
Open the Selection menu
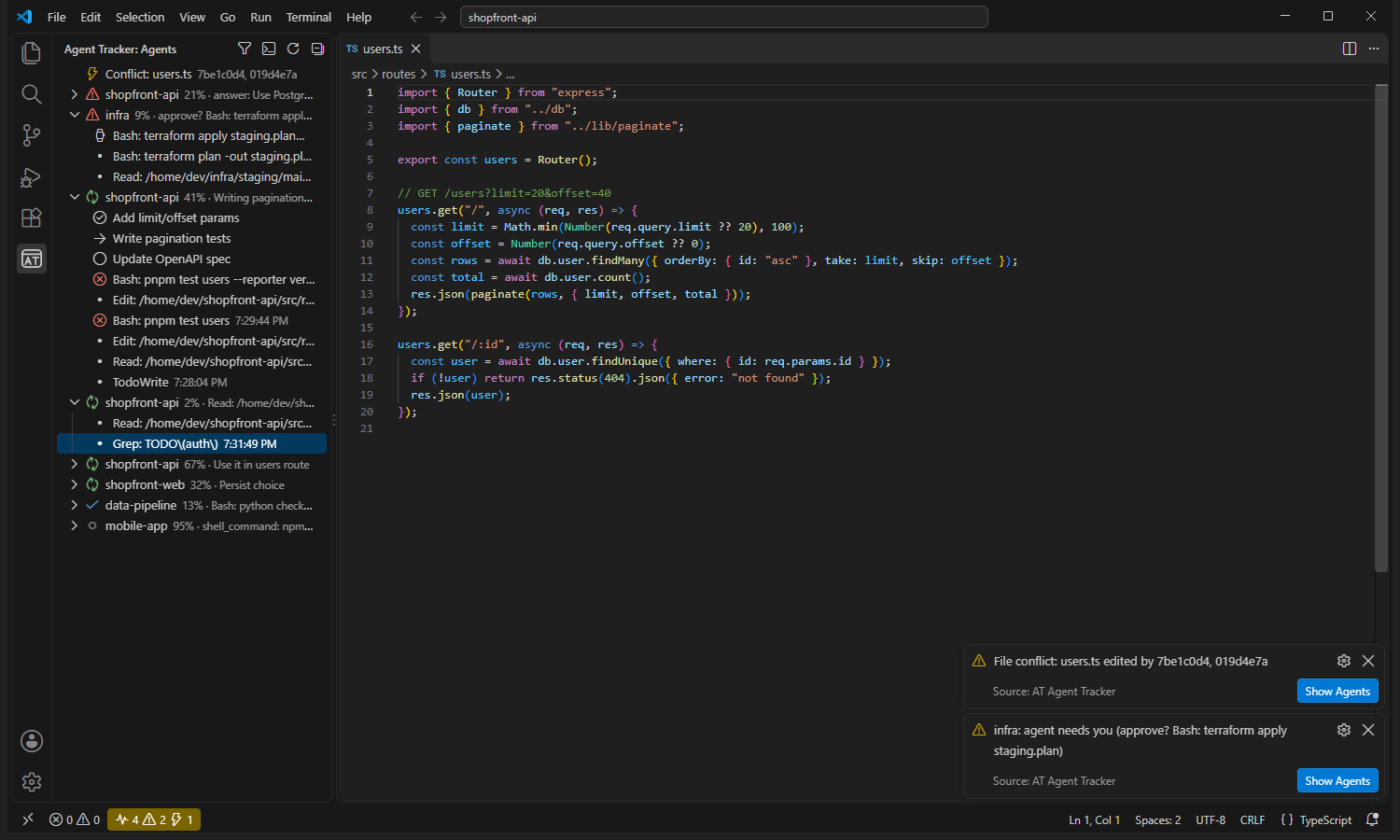140,17
